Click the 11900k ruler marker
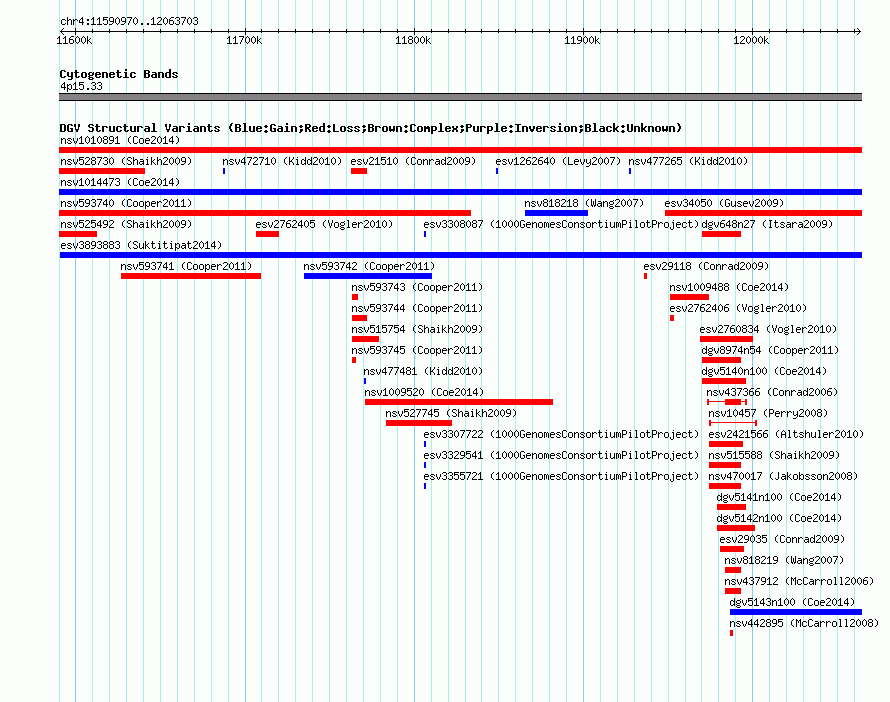Image resolution: width=890 pixels, height=702 pixels. pyautogui.click(x=582, y=40)
